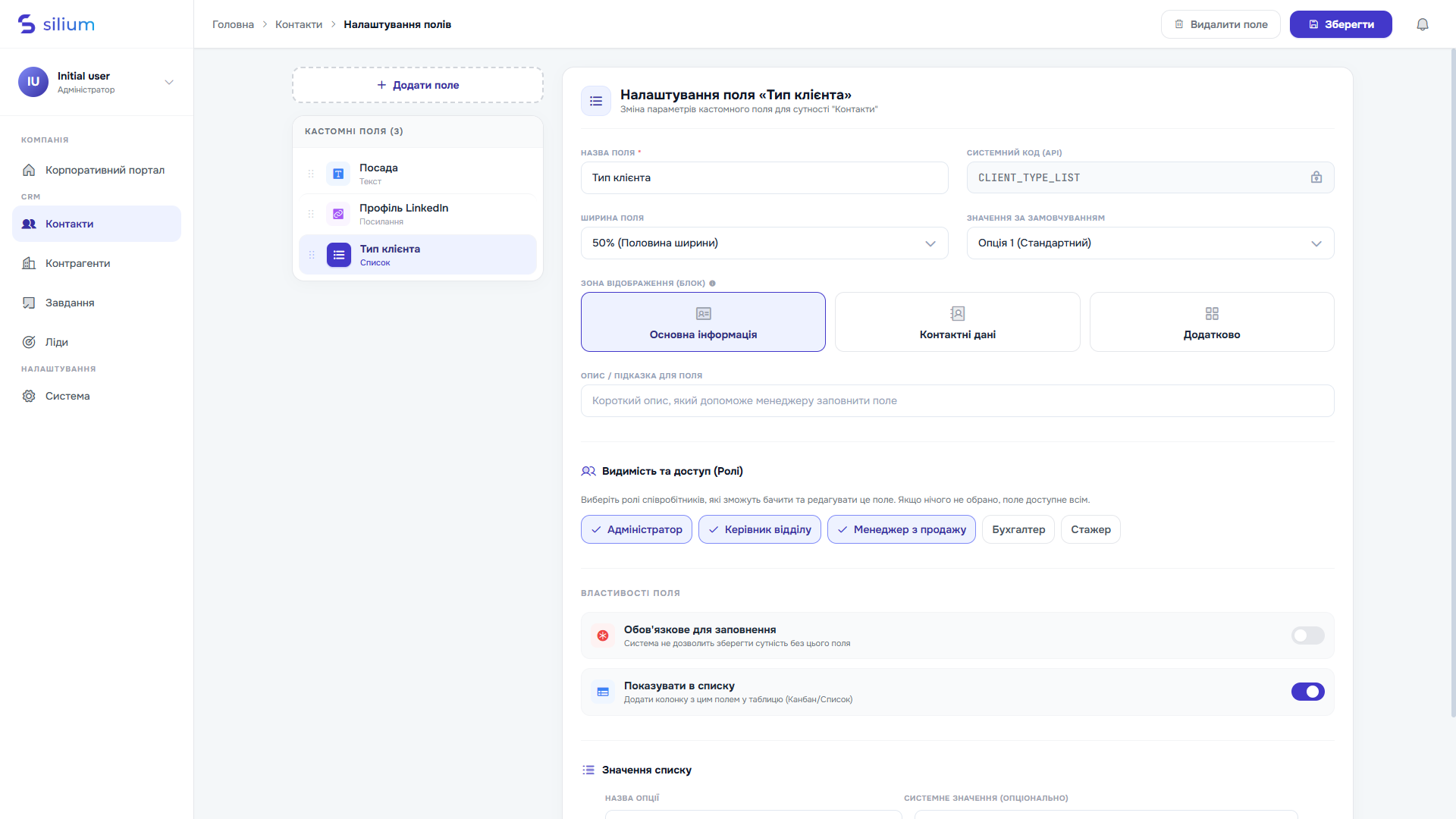Viewport: 1456px width, 819px height.
Task: Go to Контакти breadcrumb
Action: click(x=299, y=24)
